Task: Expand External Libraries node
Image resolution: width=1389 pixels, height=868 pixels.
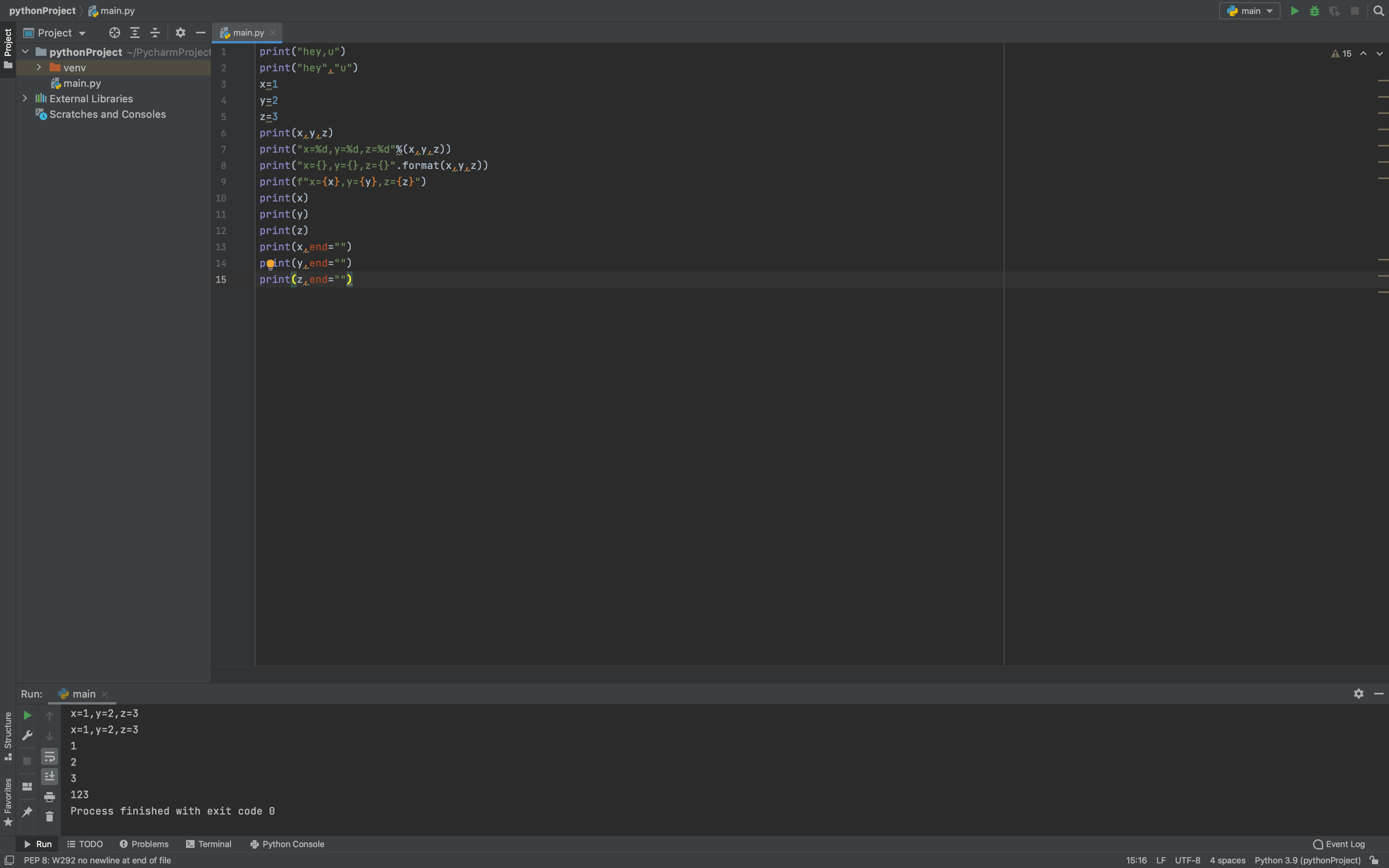Action: [25, 99]
